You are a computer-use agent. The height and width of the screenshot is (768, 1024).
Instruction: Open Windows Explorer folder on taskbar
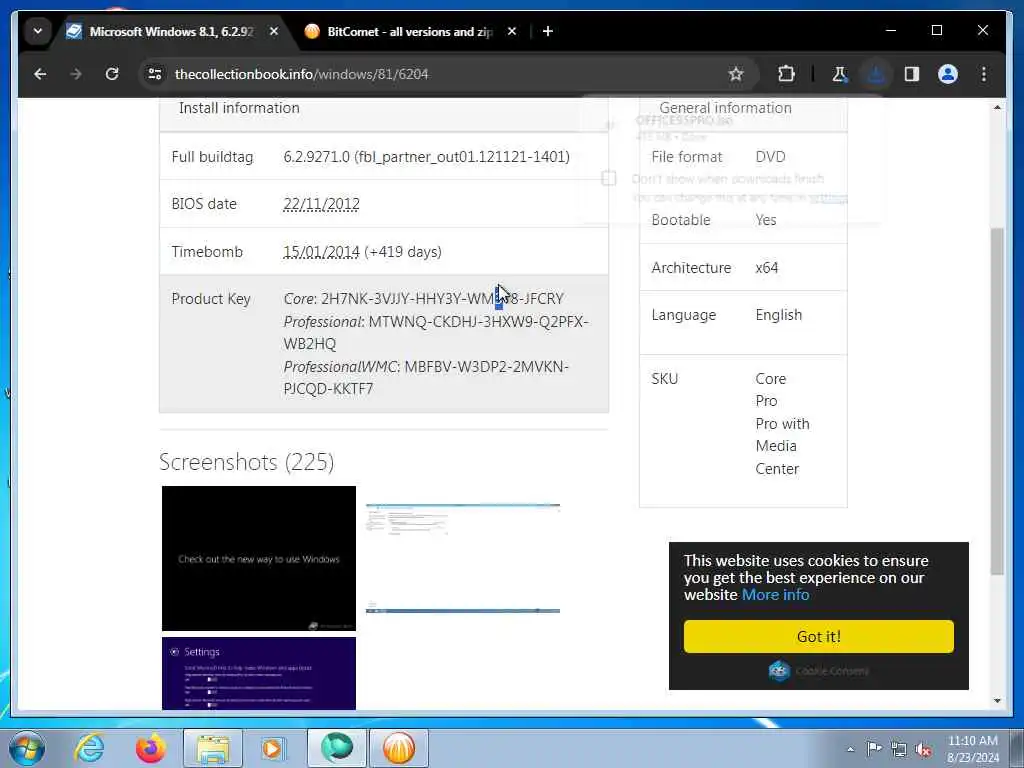213,748
